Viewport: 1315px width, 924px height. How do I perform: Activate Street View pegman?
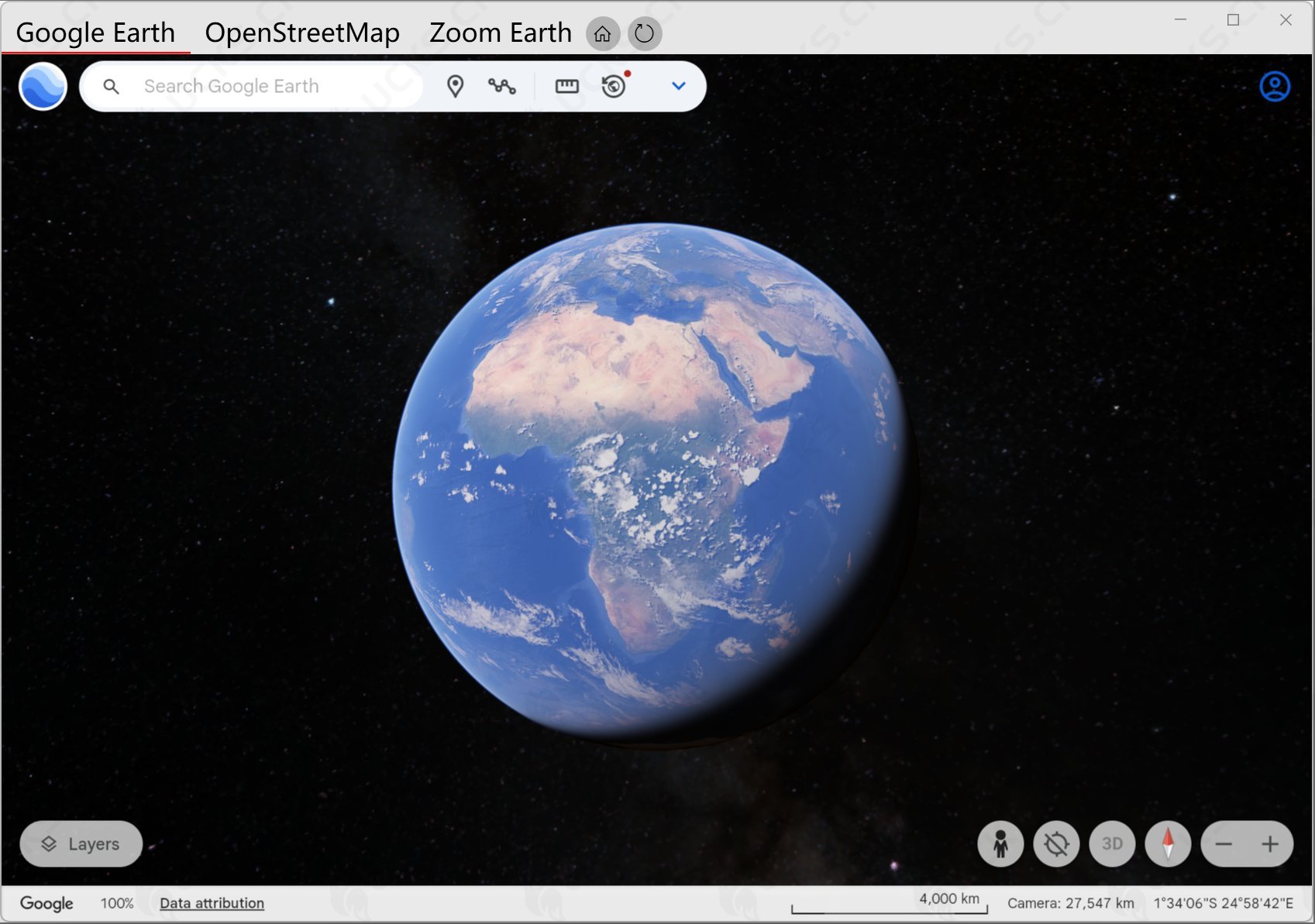(x=1000, y=843)
